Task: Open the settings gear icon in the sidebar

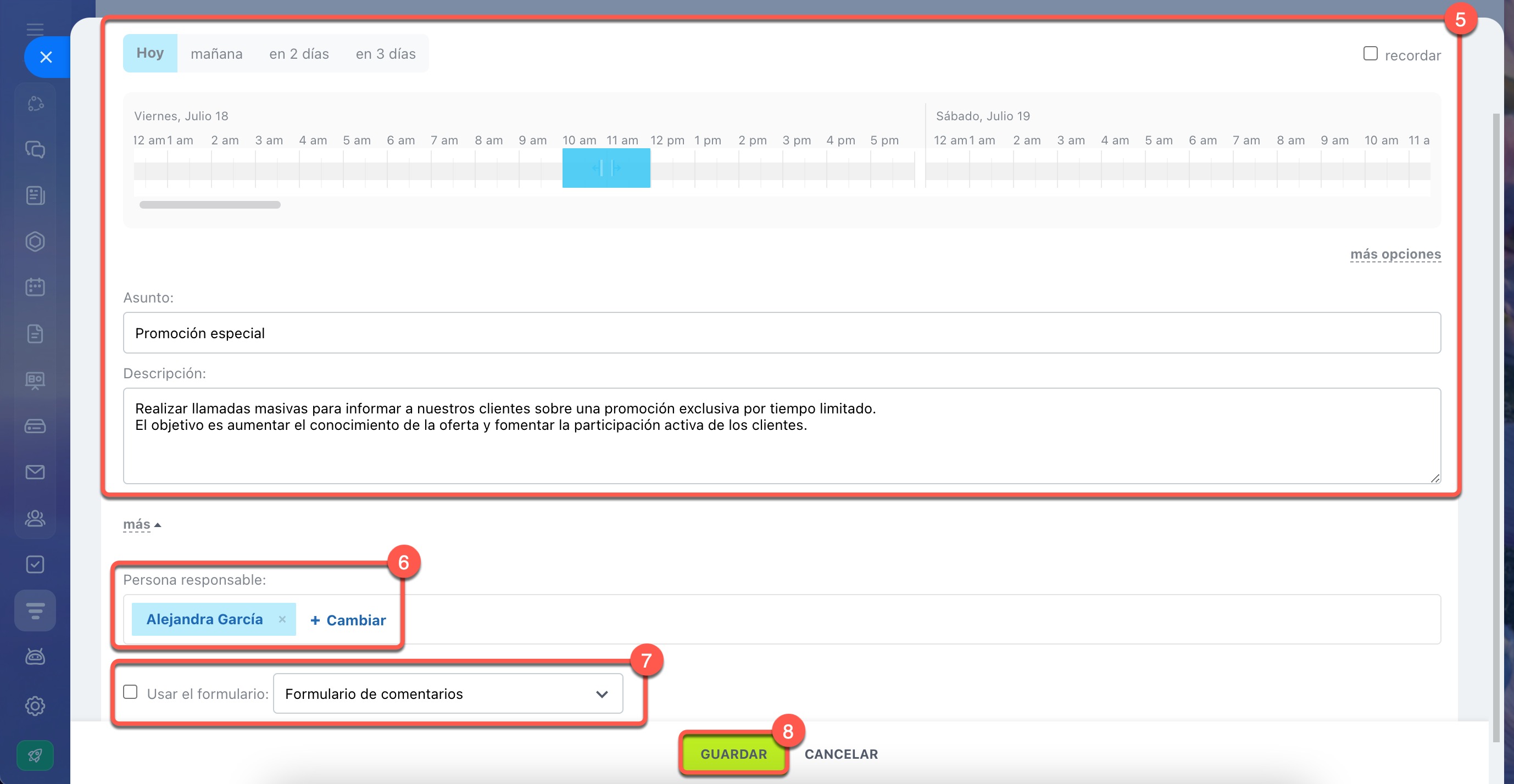Action: [35, 705]
